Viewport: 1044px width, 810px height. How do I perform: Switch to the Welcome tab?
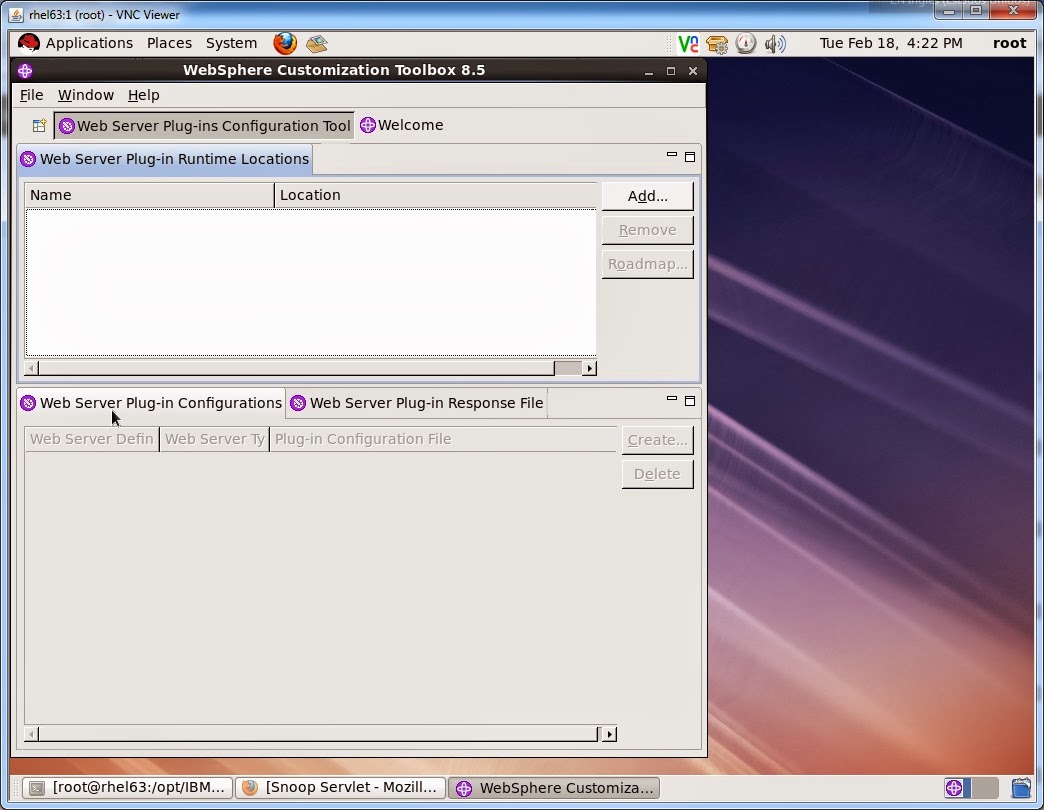pyautogui.click(x=410, y=125)
